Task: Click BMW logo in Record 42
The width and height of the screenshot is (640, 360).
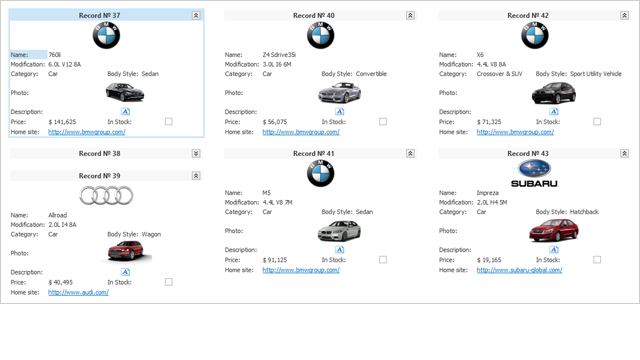Action: click(535, 36)
